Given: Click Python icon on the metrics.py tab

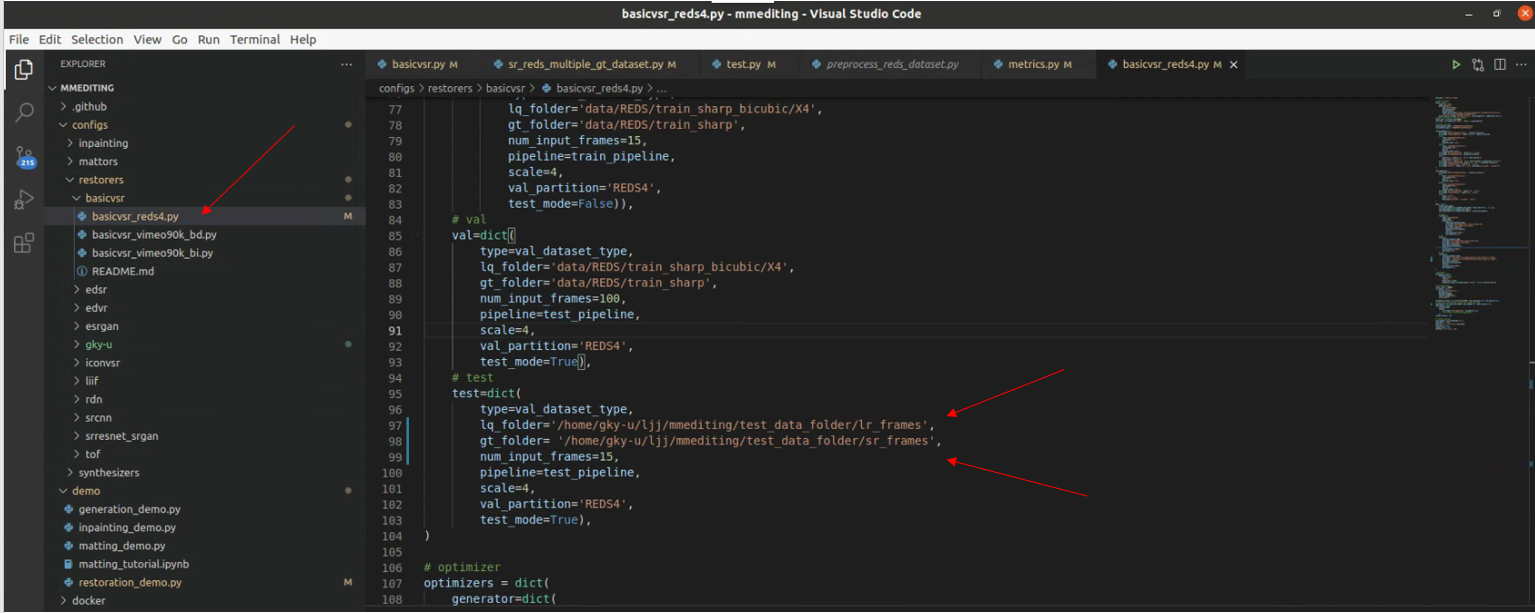Looking at the screenshot, I should point(998,64).
